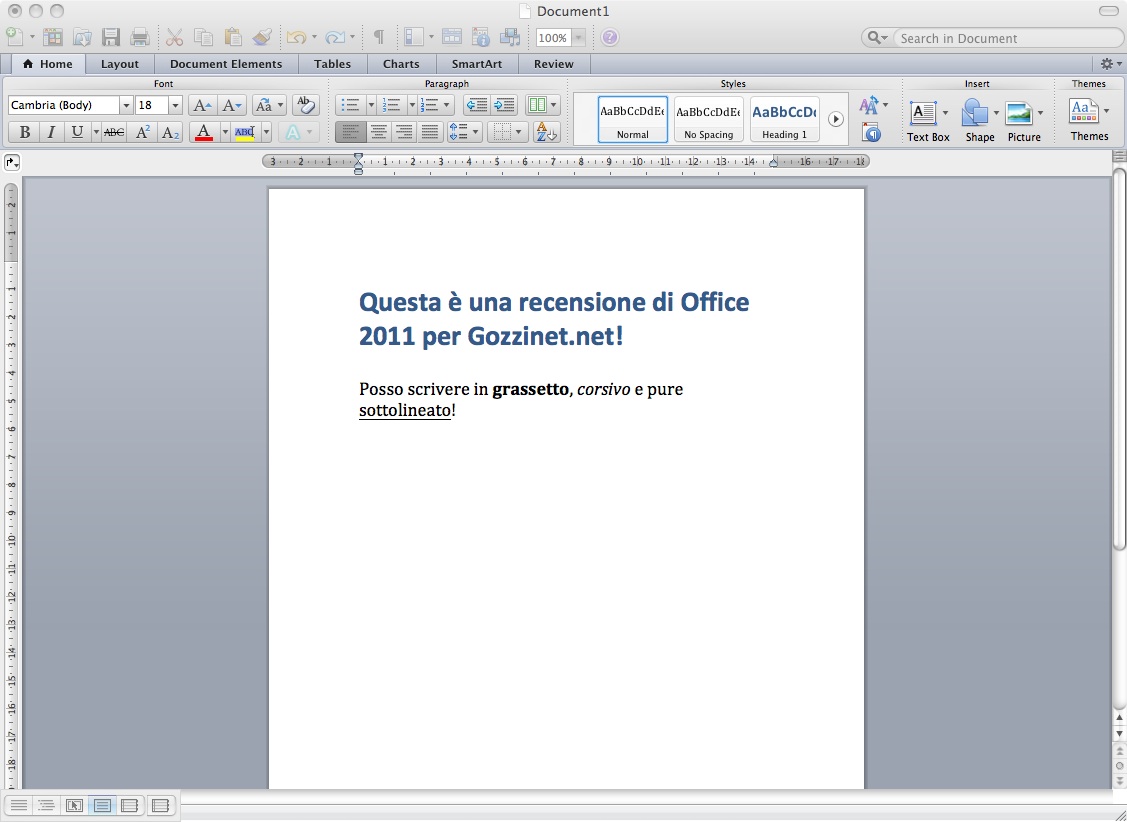
Task: Switch to the Layout tab
Action: pyautogui.click(x=119, y=64)
